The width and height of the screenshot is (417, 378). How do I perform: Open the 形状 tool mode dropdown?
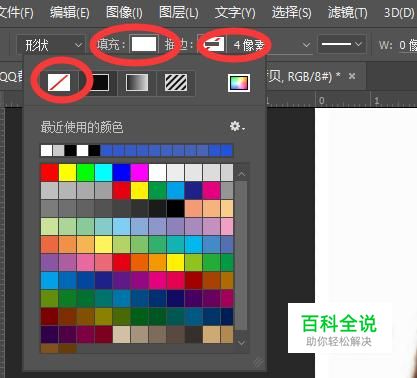click(x=51, y=45)
